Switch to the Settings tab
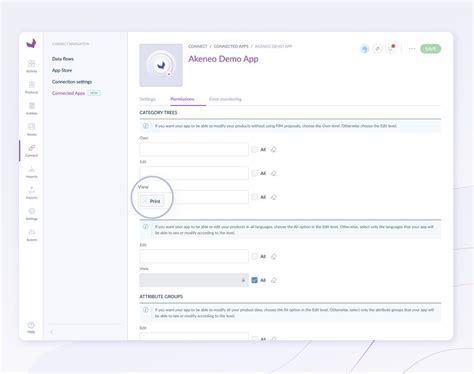The height and width of the screenshot is (374, 474). (147, 99)
